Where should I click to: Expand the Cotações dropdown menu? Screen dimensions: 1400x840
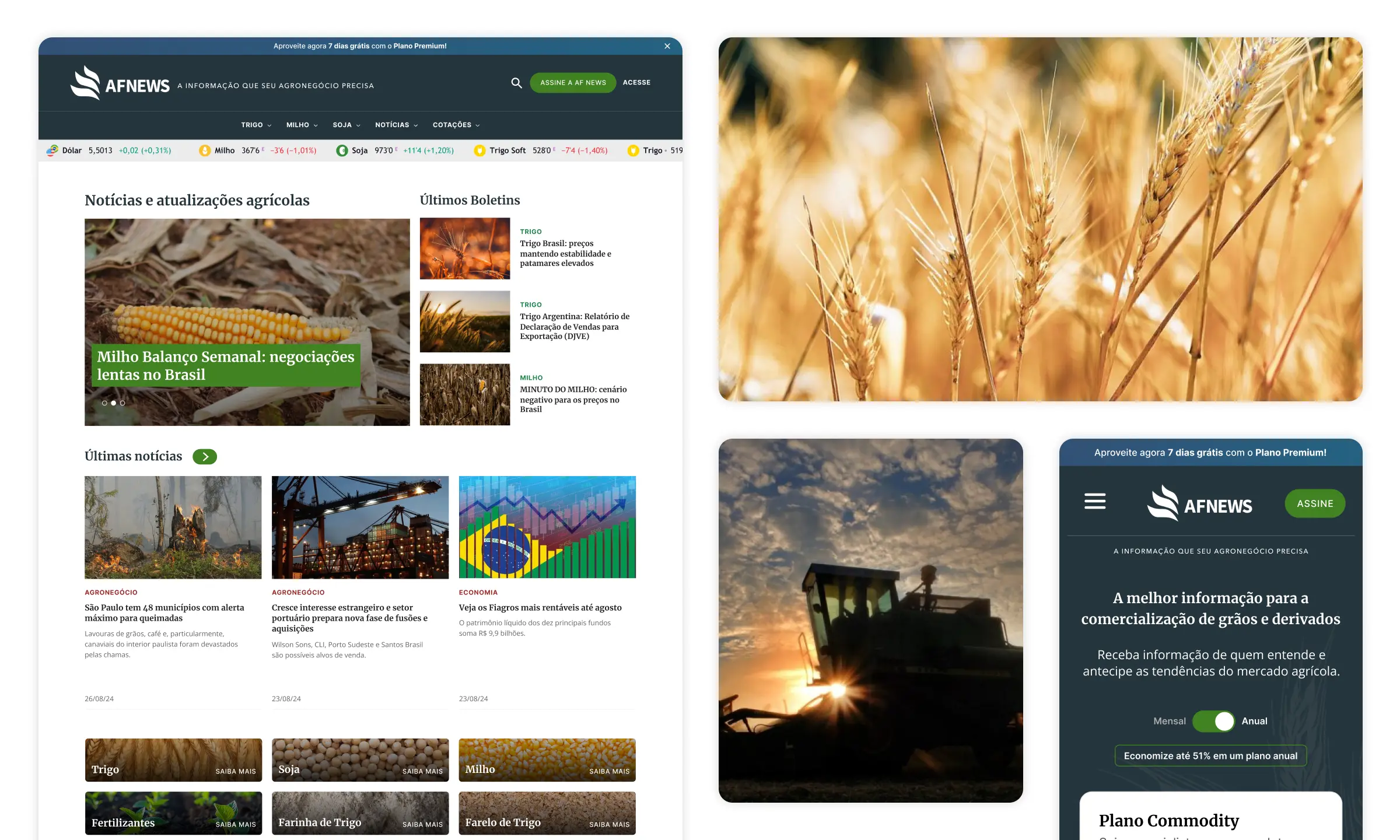(456, 125)
